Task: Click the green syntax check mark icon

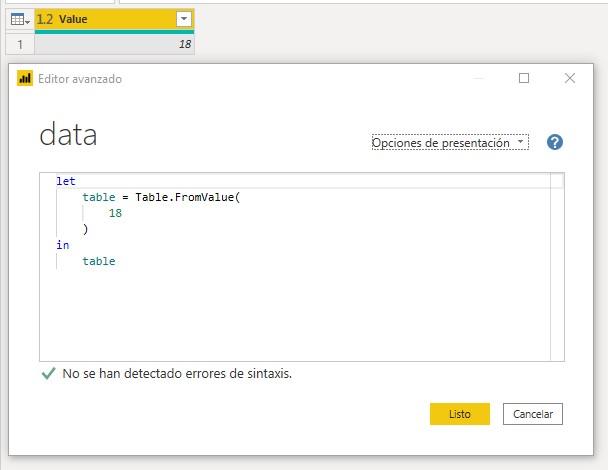Action: (48, 373)
